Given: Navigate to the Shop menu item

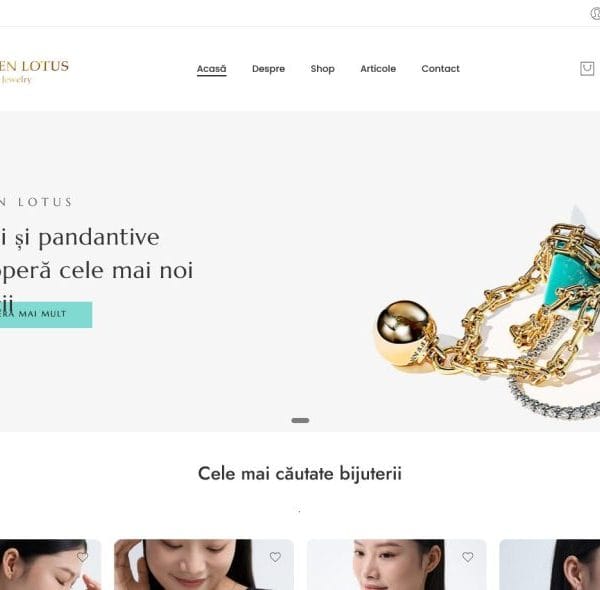Looking at the screenshot, I should pos(323,69).
